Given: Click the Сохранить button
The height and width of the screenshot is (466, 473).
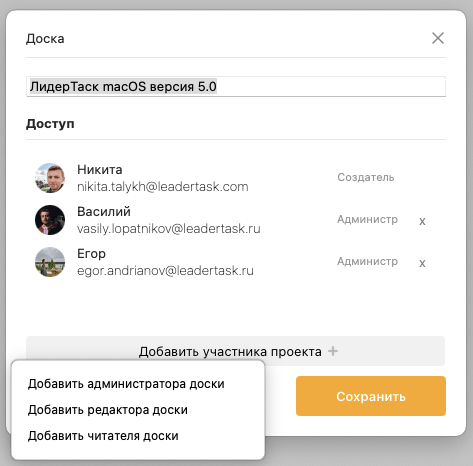Looking at the screenshot, I should point(371,396).
